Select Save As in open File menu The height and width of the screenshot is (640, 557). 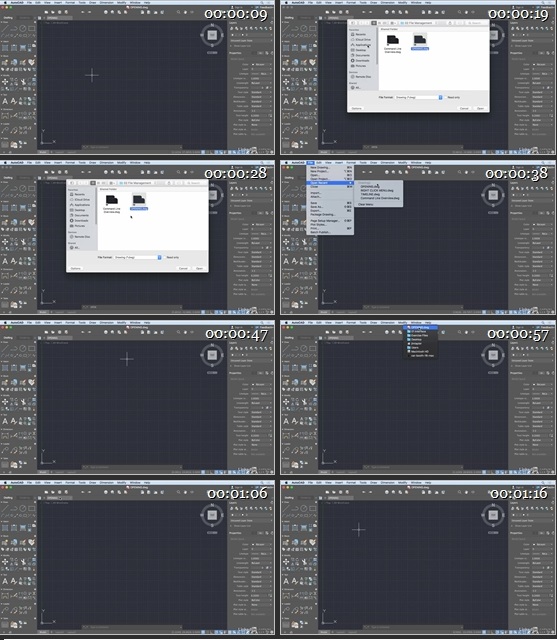pos(316,207)
